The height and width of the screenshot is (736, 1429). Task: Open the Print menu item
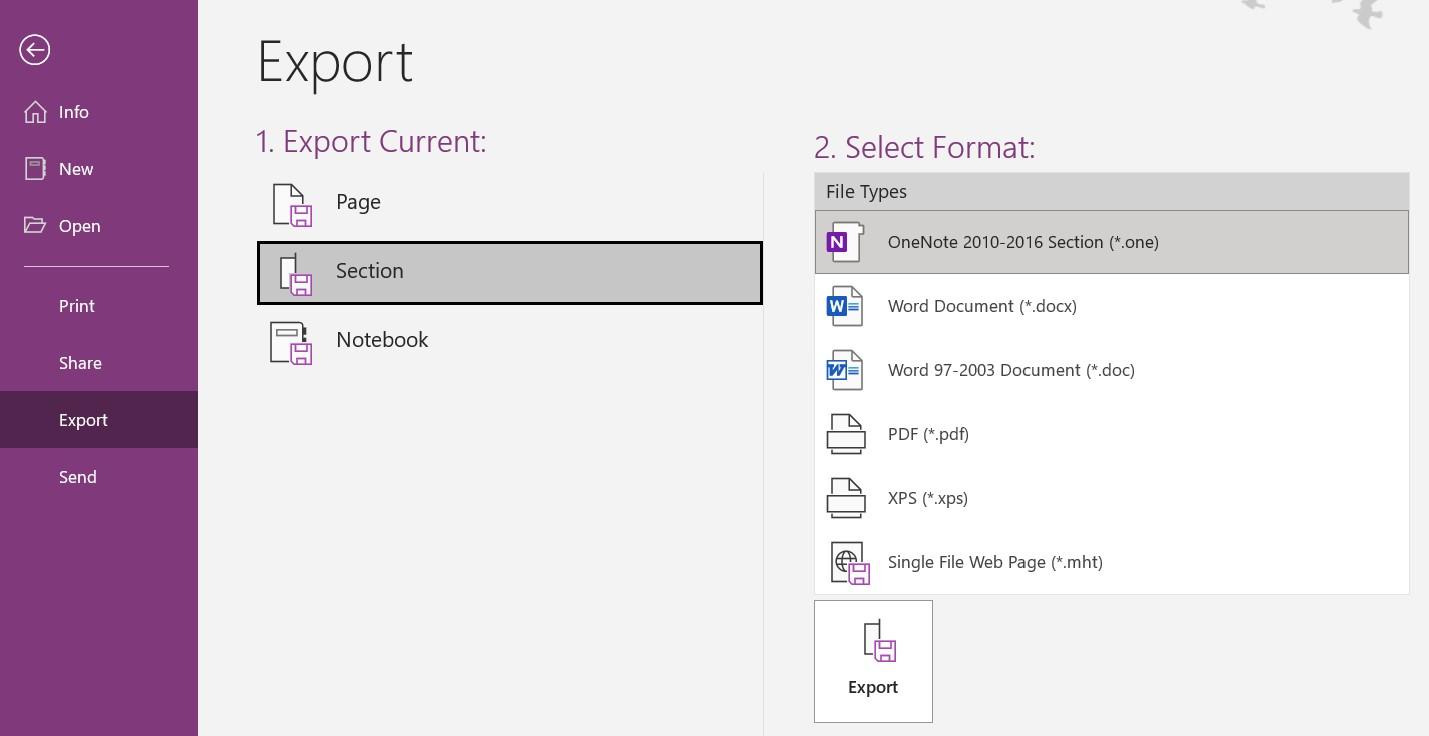[x=77, y=306]
